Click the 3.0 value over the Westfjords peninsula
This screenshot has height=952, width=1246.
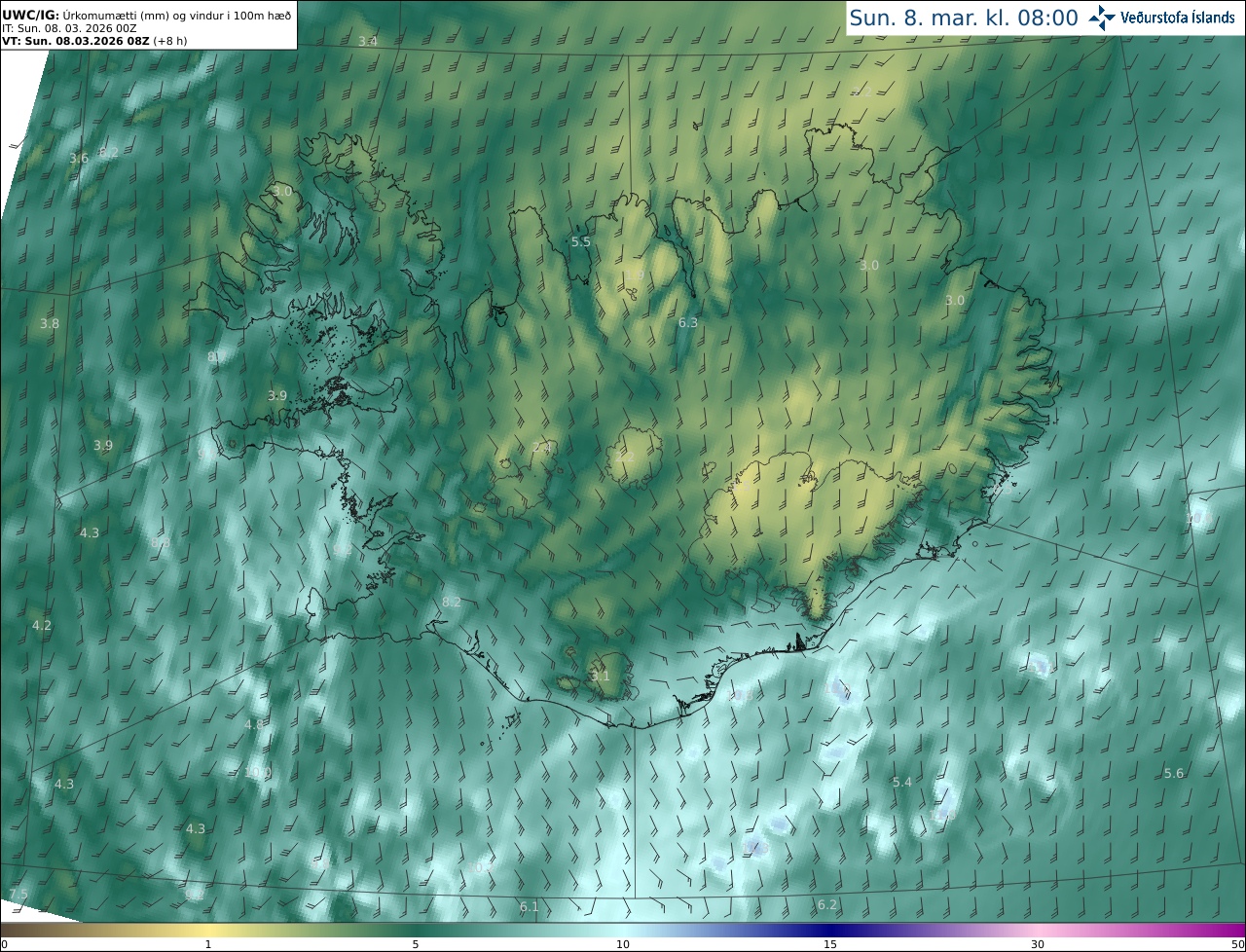(x=282, y=192)
